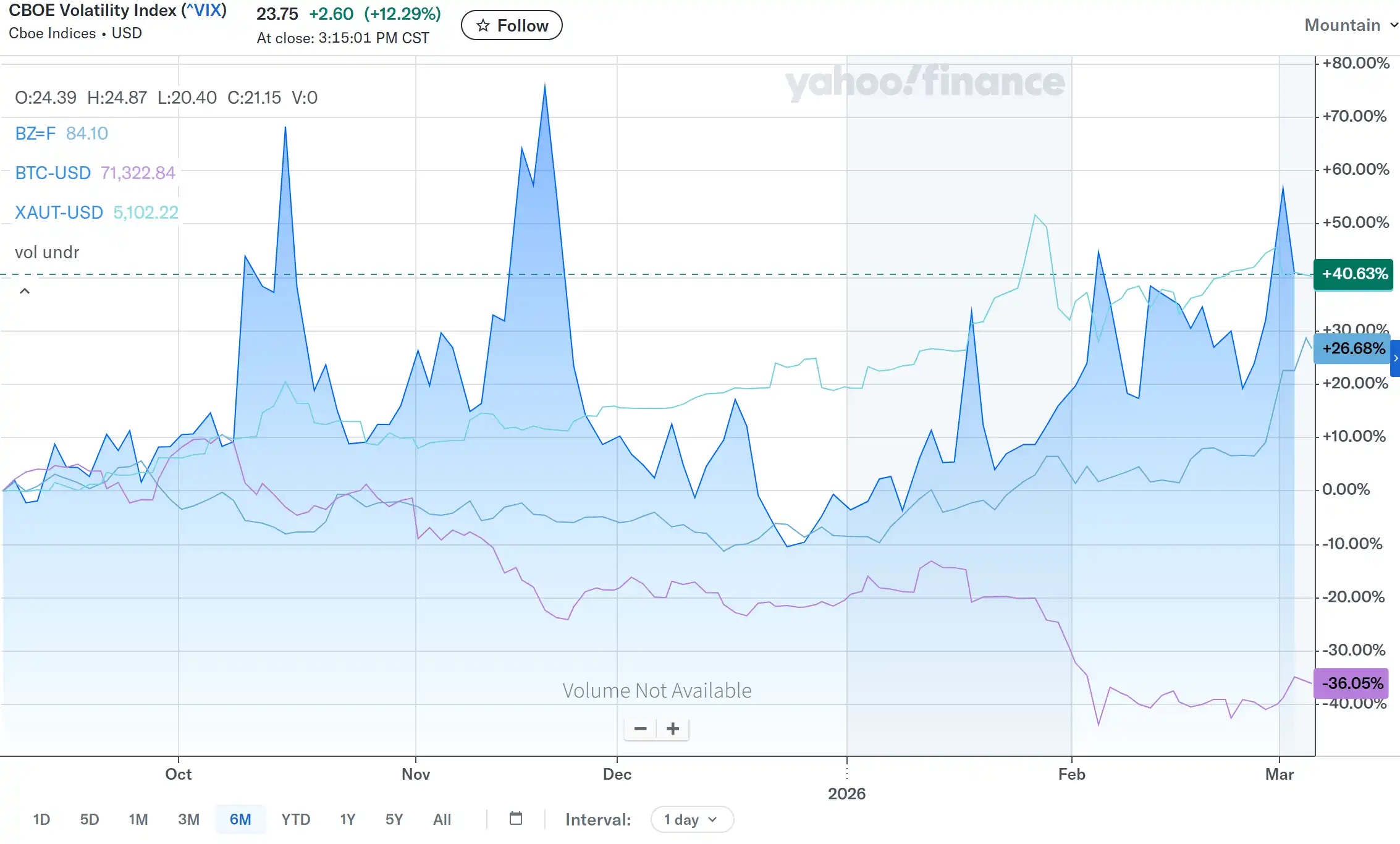The image size is (1400, 844).
Task: Zoom out using the minus icon
Action: (640, 729)
